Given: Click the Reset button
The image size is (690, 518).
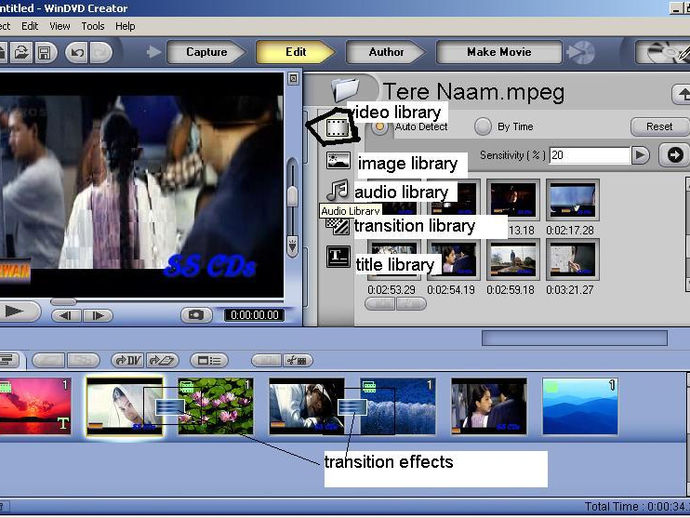Looking at the screenshot, I should pos(659,127).
